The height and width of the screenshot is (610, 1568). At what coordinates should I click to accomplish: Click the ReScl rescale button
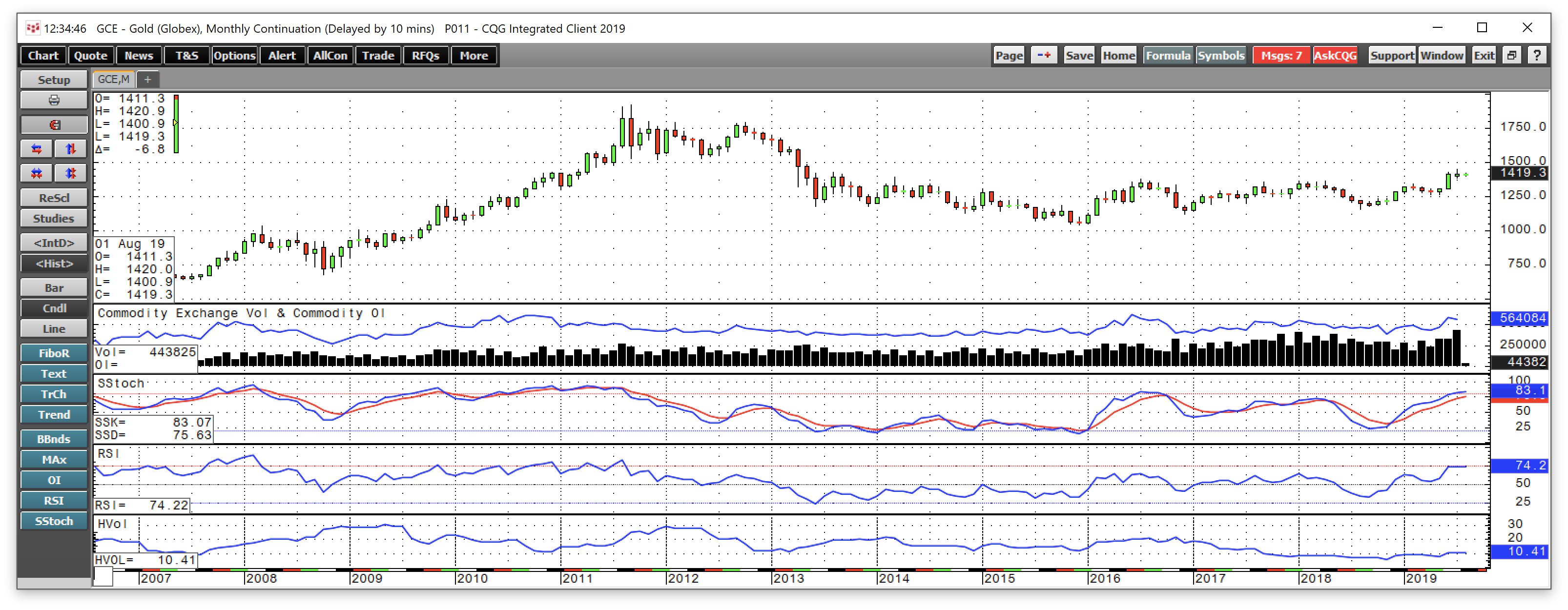tap(54, 198)
